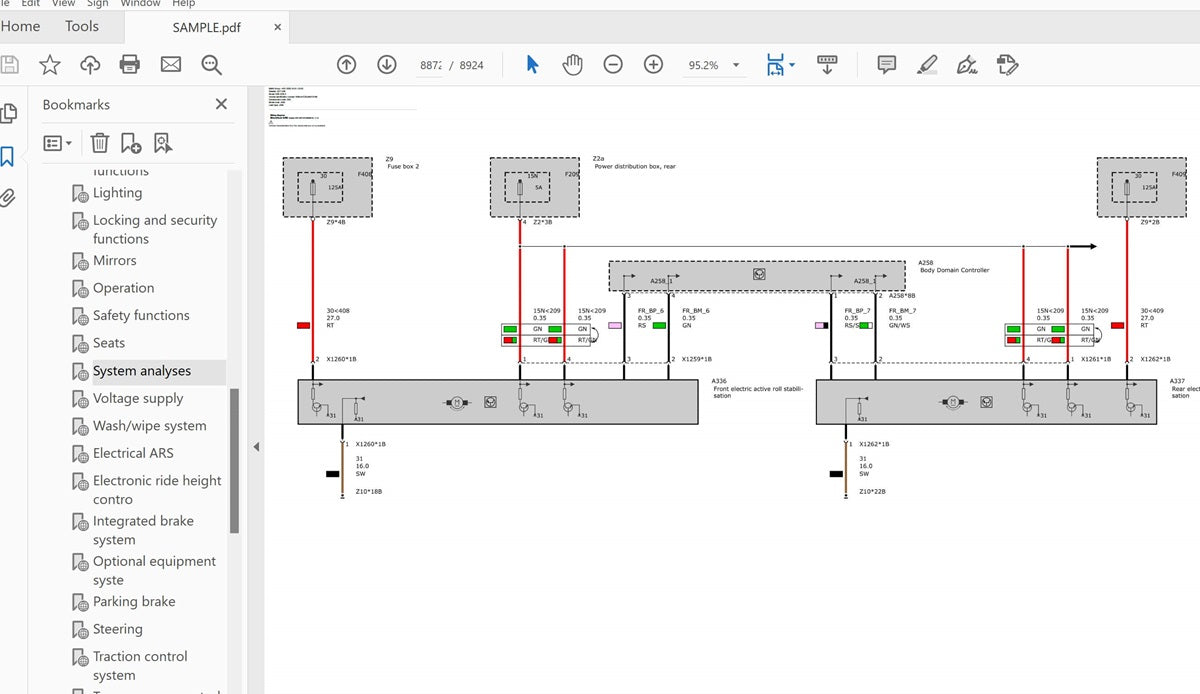Add a sticky note comment
The width and height of the screenshot is (1200, 694).
pyautogui.click(x=885, y=63)
